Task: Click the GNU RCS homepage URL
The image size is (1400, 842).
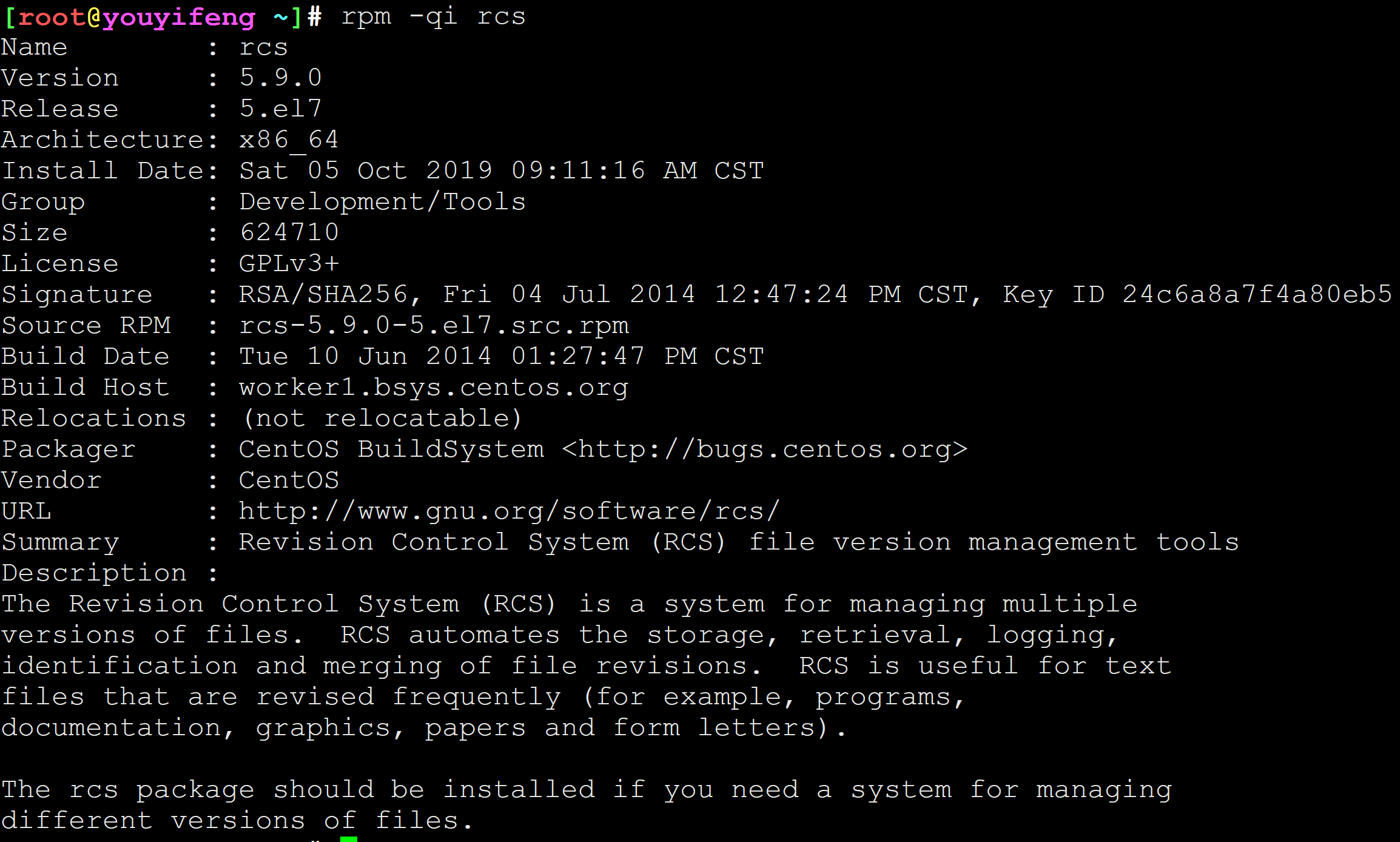Action: coord(508,511)
